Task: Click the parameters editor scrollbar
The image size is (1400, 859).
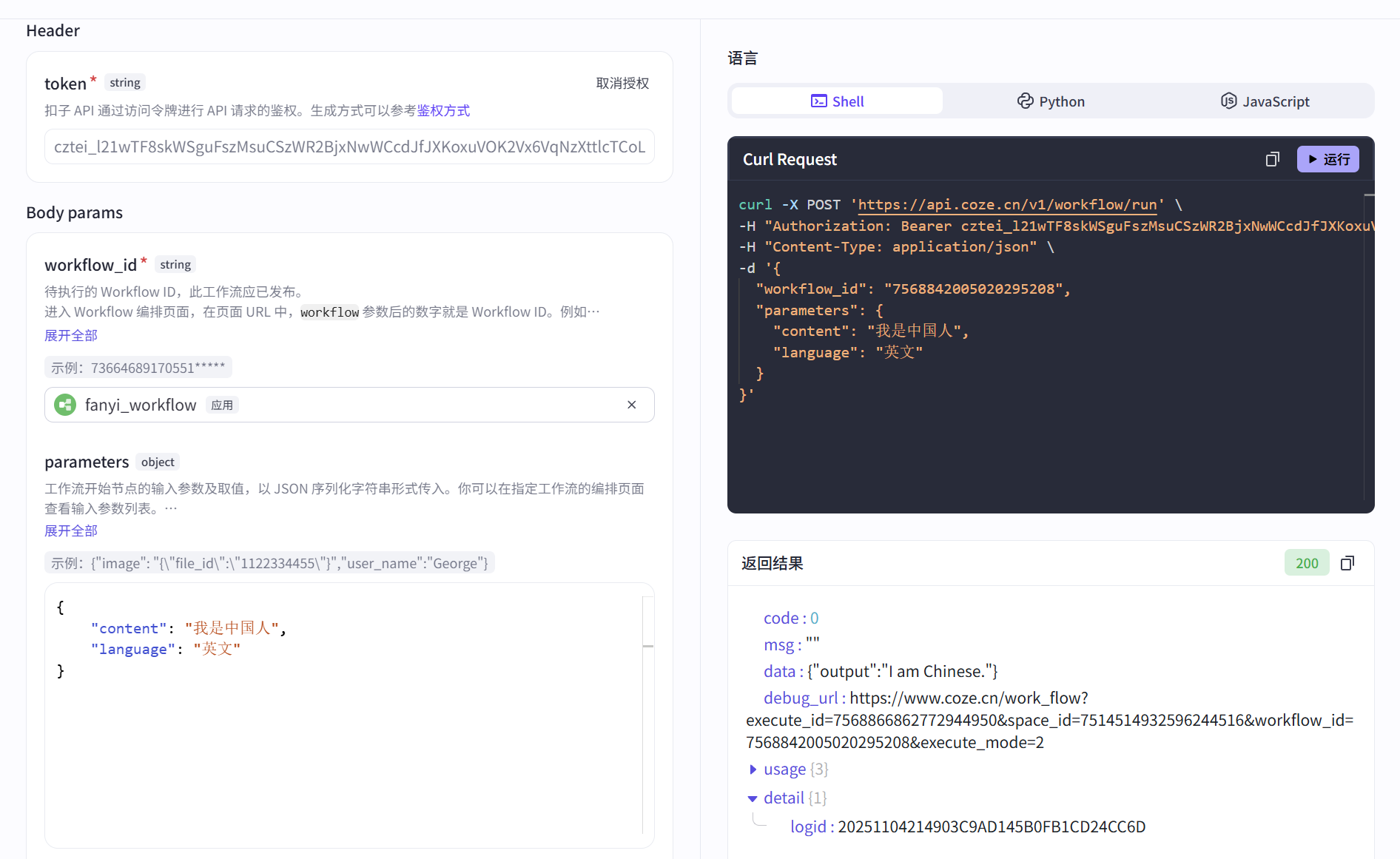Action: 648,715
